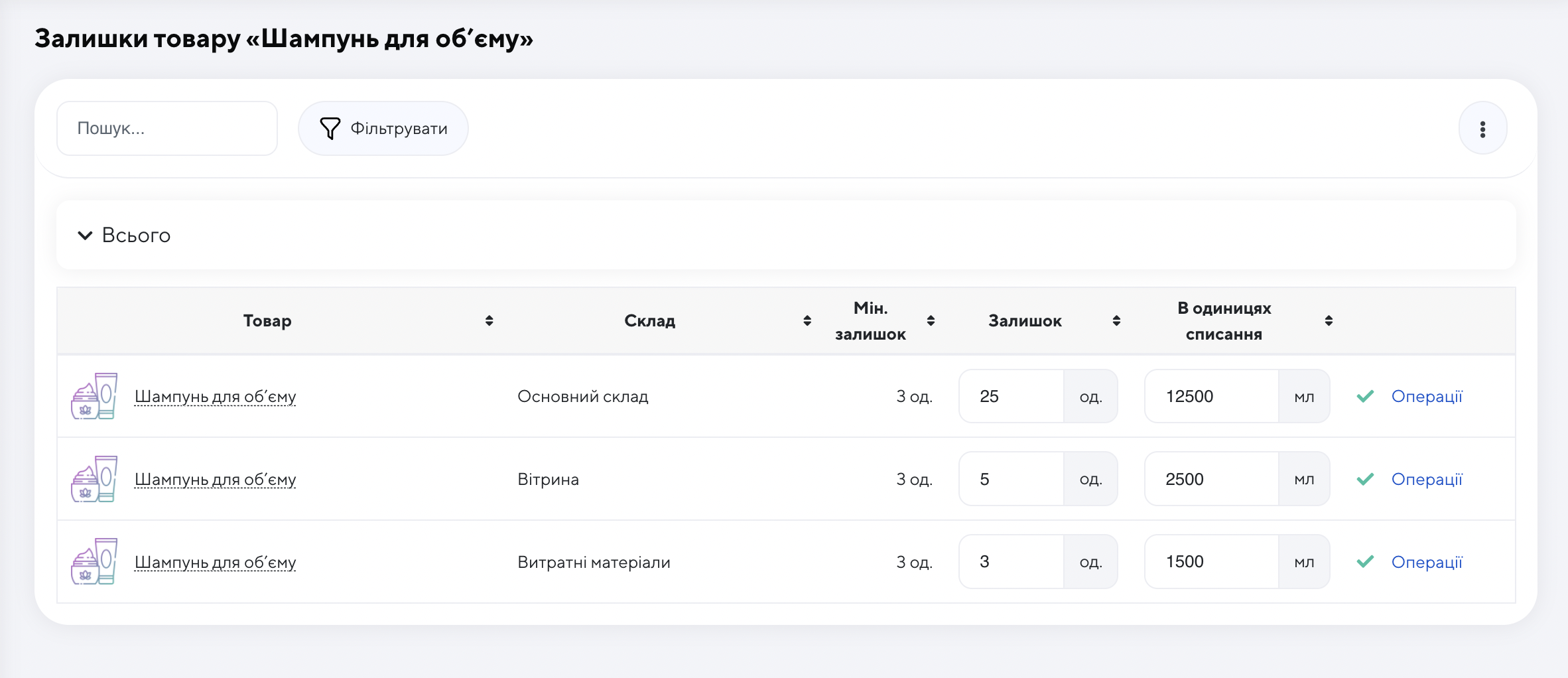
Task: Click product thumbnail in Основний склад row
Action: 94,396
